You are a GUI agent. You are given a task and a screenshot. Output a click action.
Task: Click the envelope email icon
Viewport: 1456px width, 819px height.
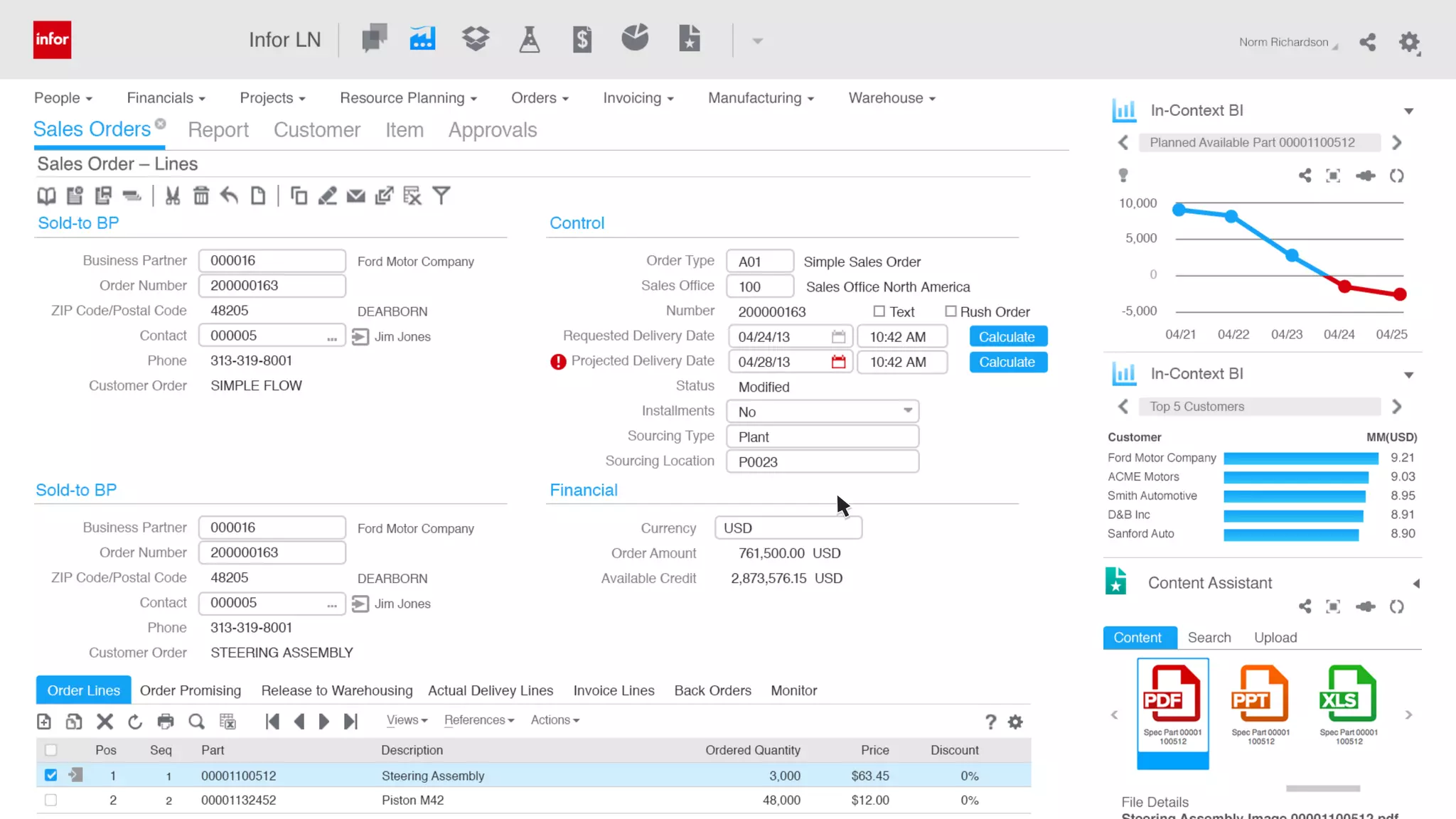pos(355,196)
